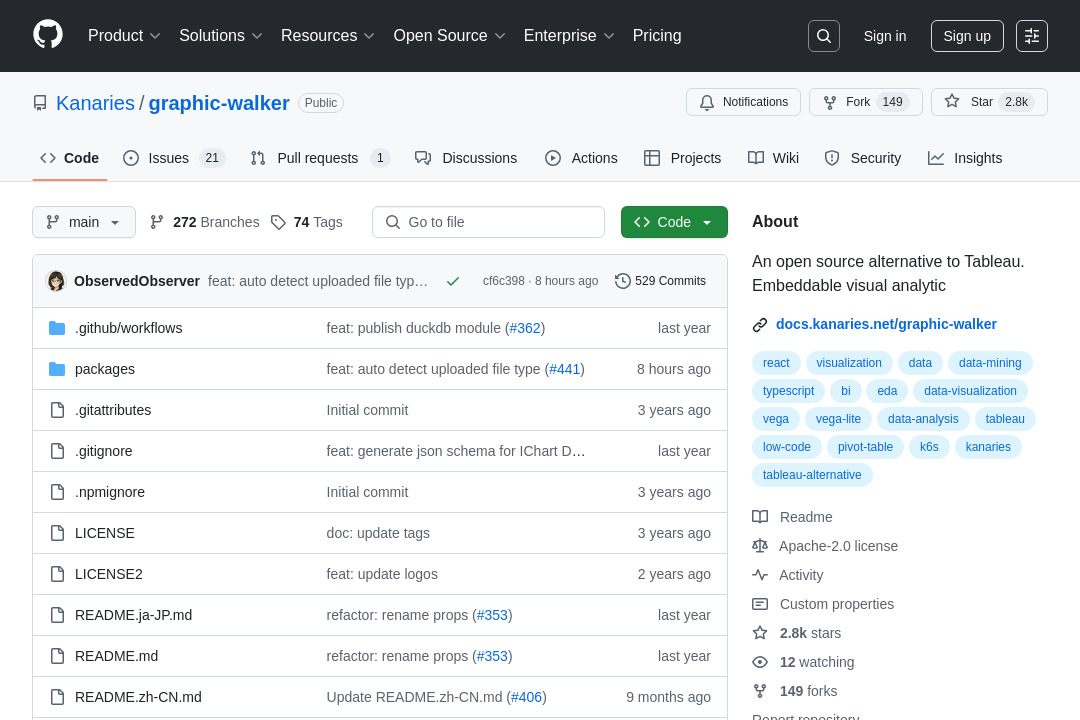The height and width of the screenshot is (720, 1080).
Task: Select the pivot-table topic tag
Action: 865,447
